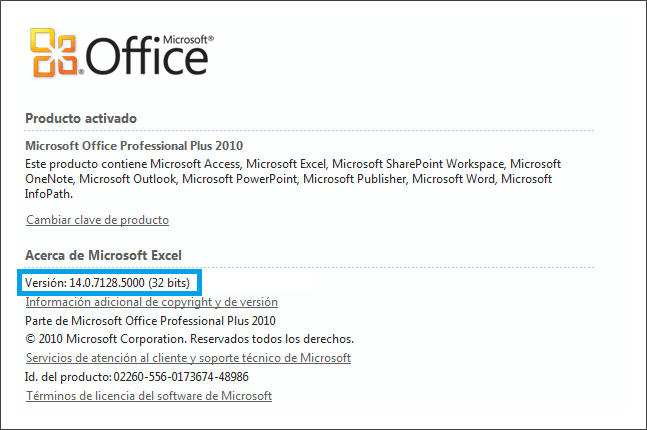Screen dimensions: 647x430
Task: Open Cambiar clave de producto link
Action: point(97,220)
